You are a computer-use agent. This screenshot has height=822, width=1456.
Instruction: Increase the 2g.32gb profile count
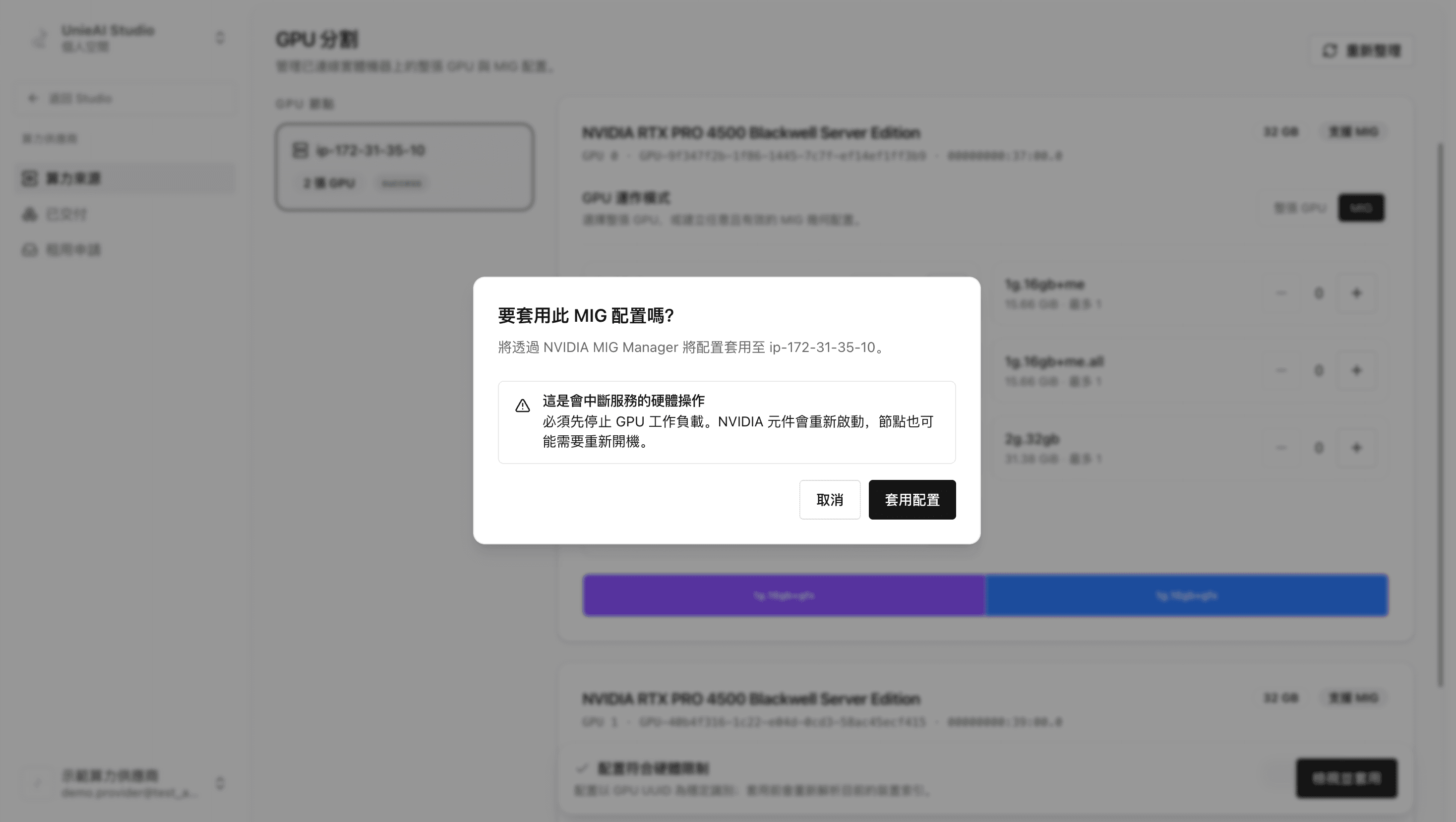[1356, 447]
